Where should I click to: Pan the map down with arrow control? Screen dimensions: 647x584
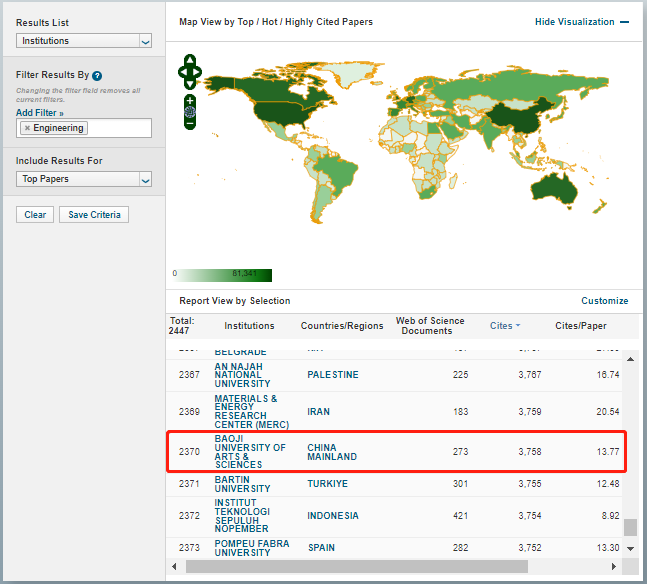[190, 83]
